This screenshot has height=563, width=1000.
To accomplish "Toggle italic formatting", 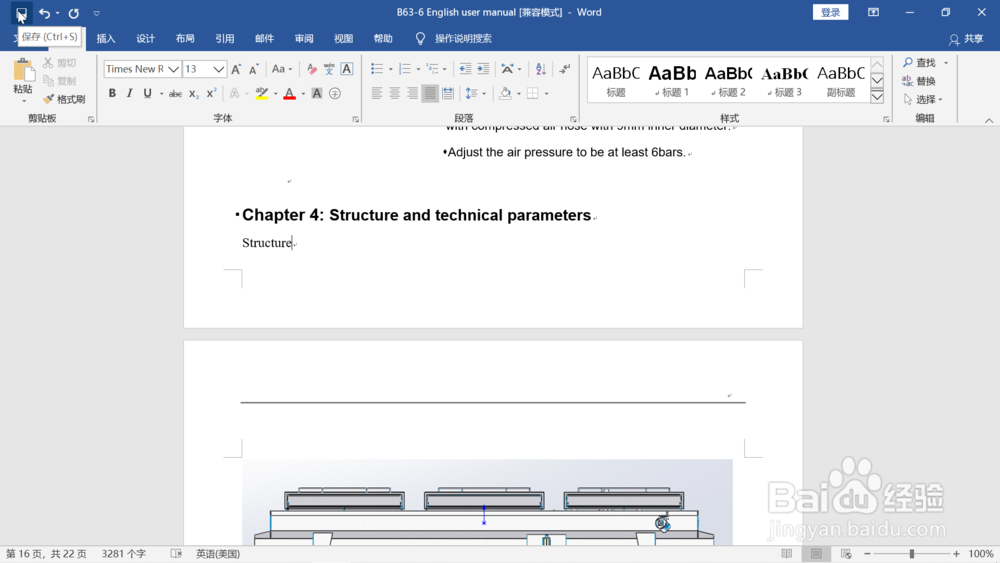I will pyautogui.click(x=129, y=93).
